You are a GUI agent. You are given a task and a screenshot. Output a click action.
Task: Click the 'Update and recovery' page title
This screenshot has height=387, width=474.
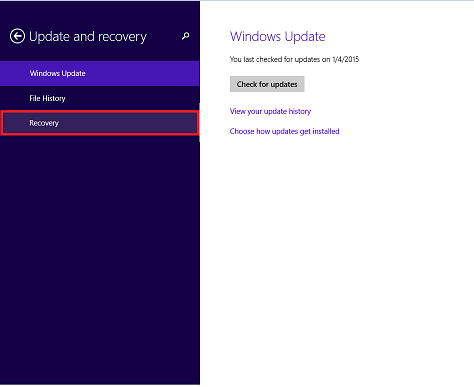click(88, 37)
